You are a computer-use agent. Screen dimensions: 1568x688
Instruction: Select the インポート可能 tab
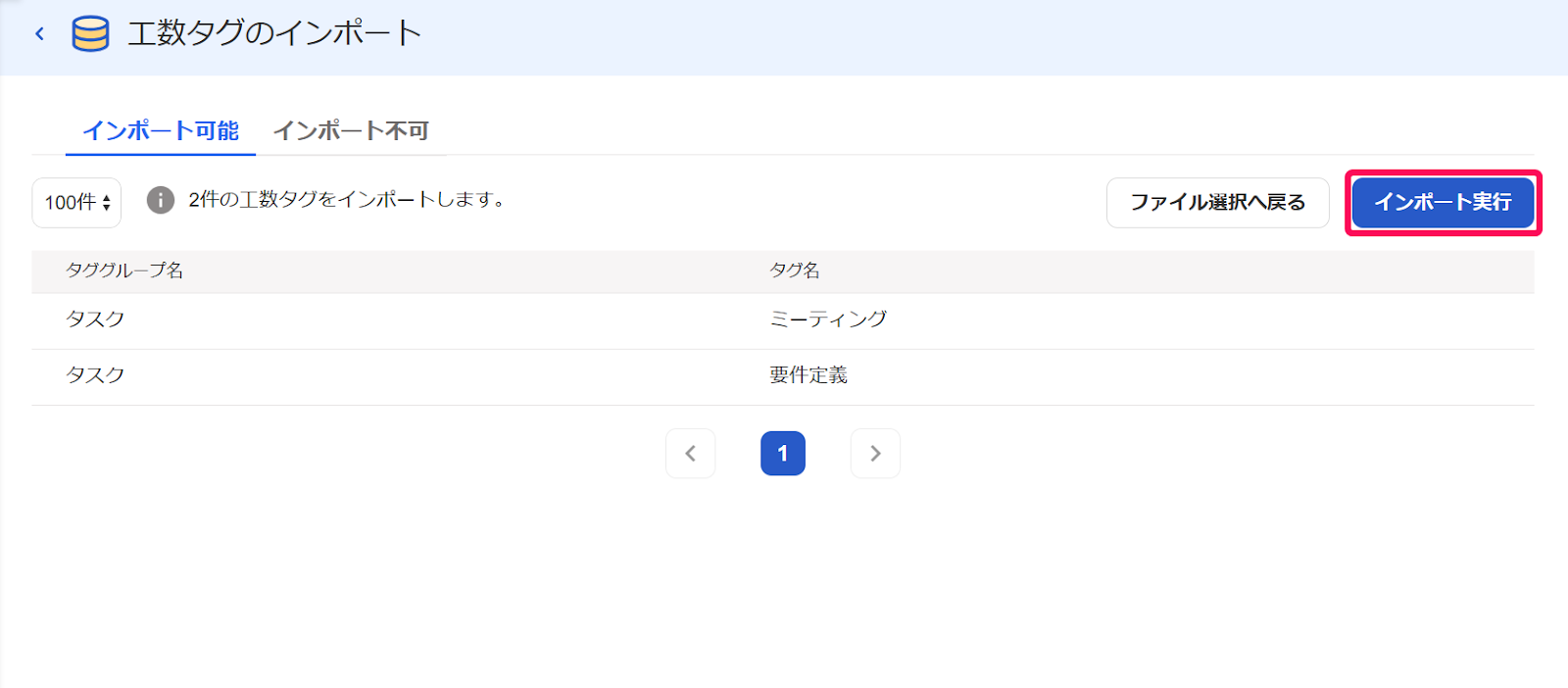coord(160,130)
